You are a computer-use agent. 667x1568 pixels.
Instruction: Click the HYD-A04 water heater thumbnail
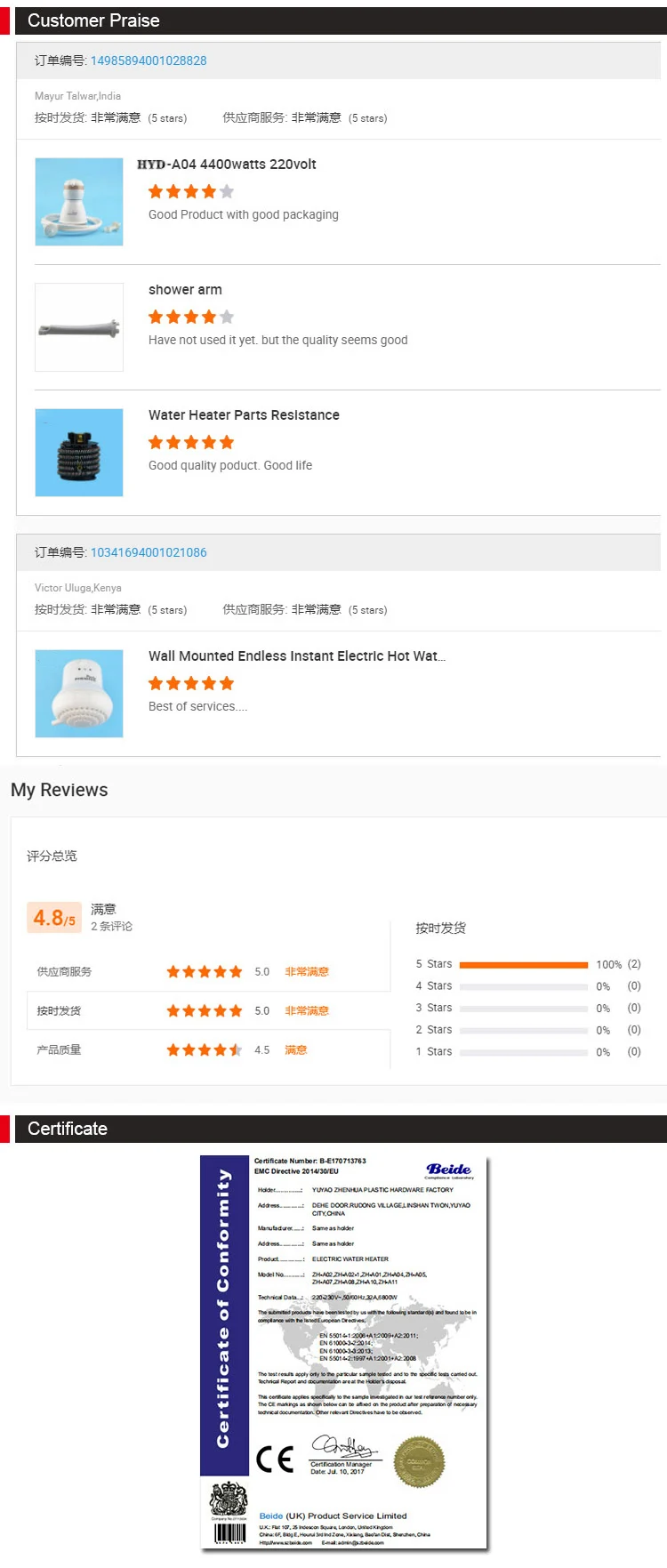coord(79,202)
